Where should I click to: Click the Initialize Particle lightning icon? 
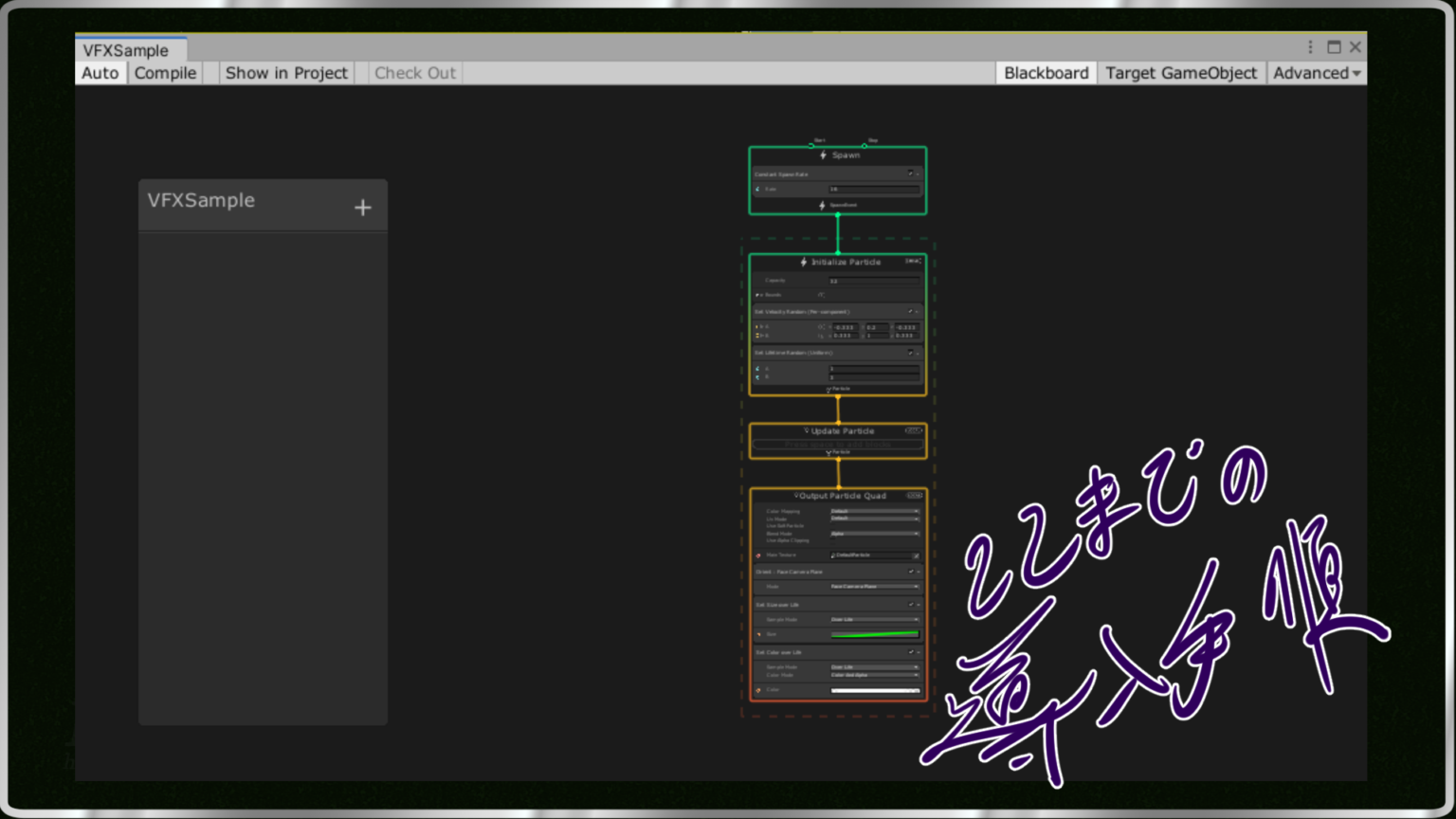pos(804,262)
